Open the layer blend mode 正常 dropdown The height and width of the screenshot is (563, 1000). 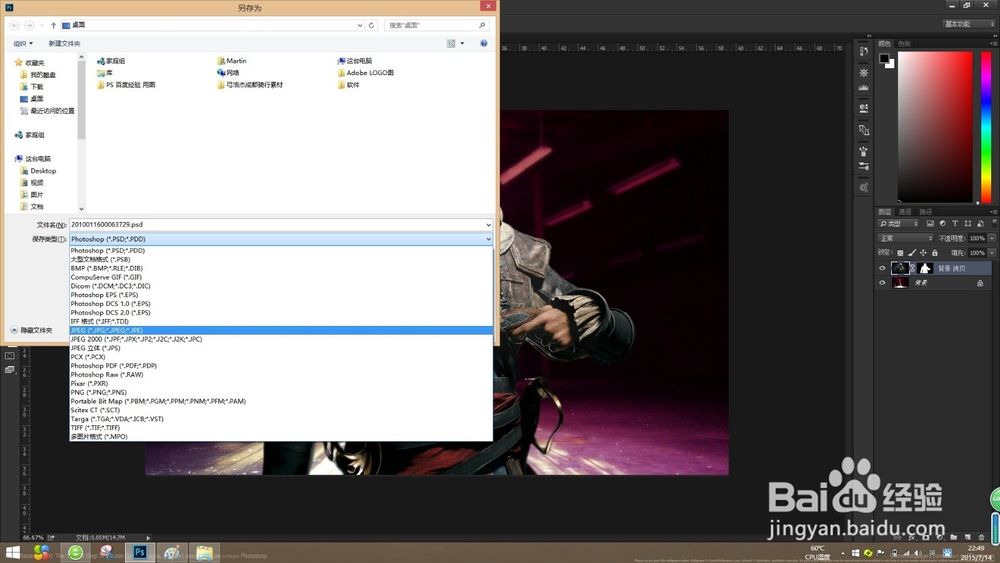click(906, 238)
